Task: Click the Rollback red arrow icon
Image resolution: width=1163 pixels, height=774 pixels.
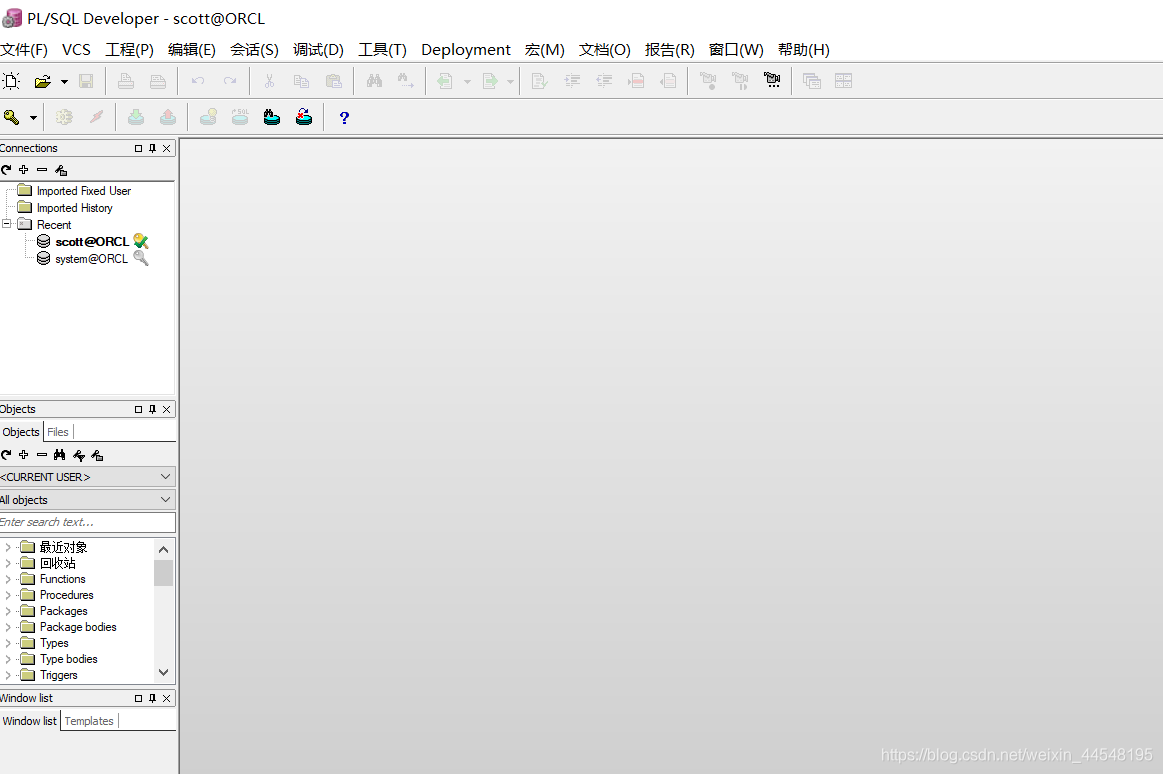Action: coord(168,117)
